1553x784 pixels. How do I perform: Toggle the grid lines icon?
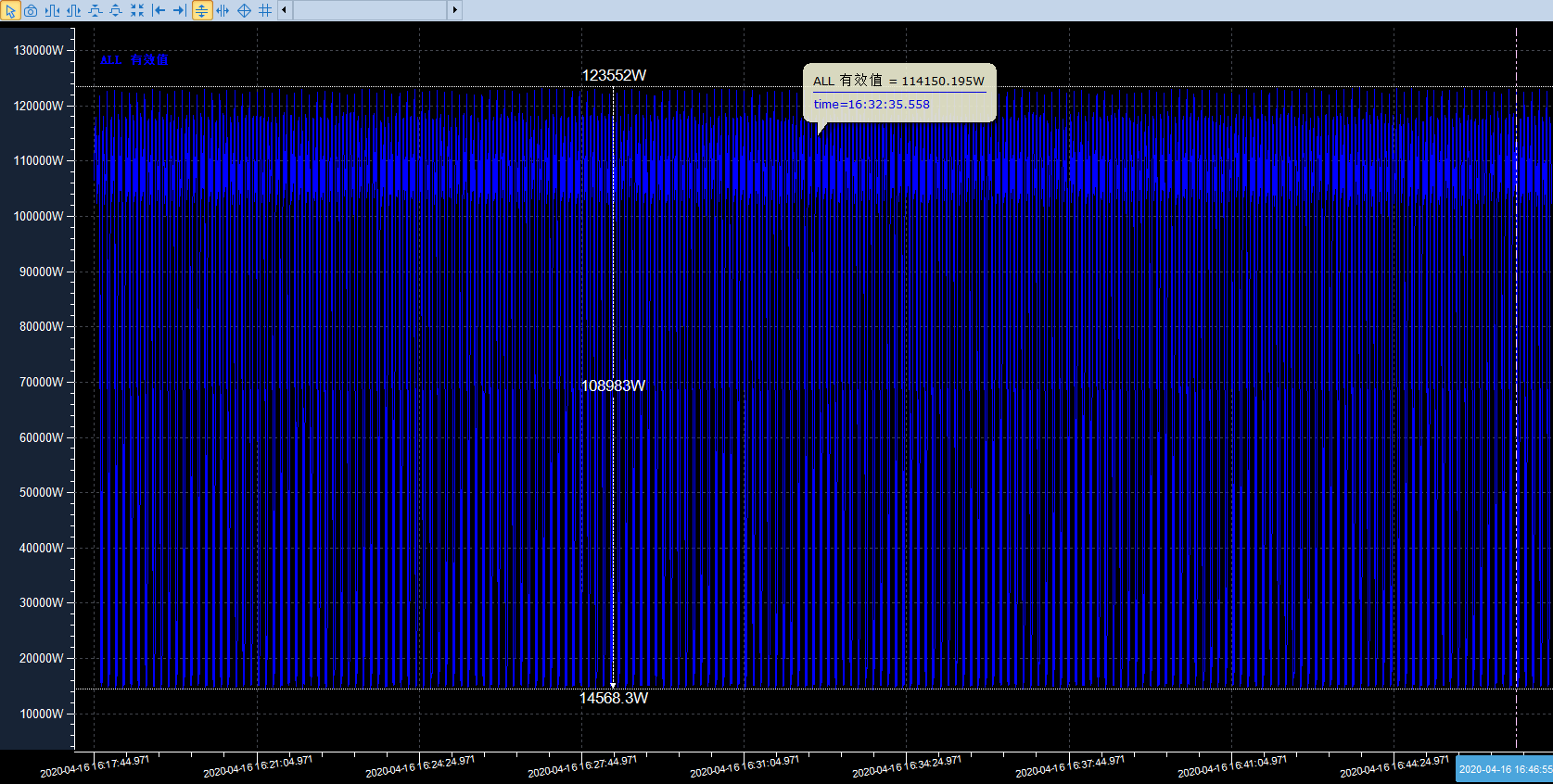[265, 10]
